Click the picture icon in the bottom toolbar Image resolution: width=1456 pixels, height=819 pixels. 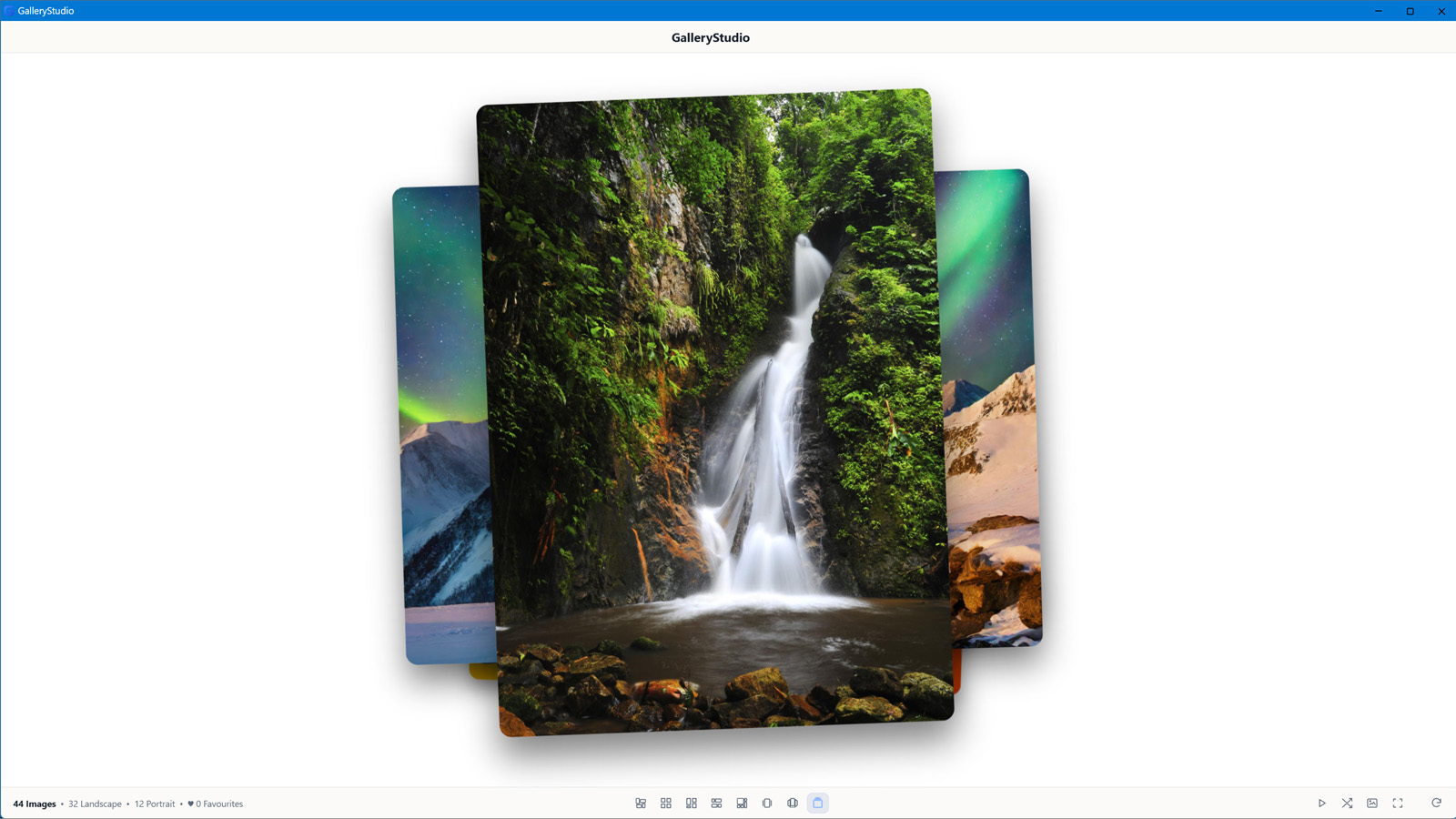pyautogui.click(x=1372, y=804)
